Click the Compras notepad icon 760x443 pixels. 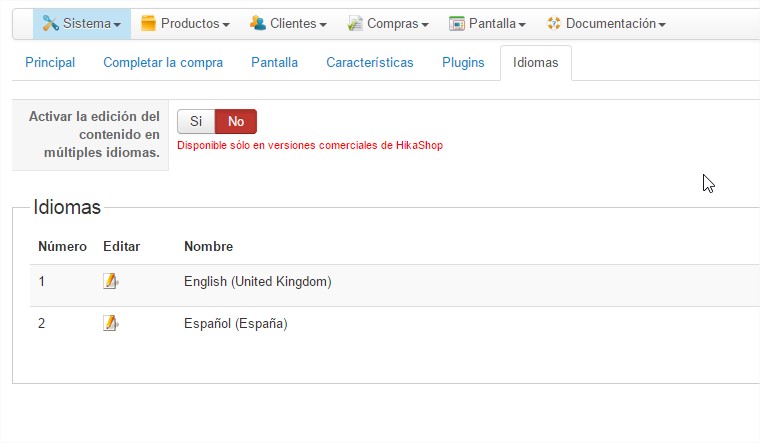355,23
